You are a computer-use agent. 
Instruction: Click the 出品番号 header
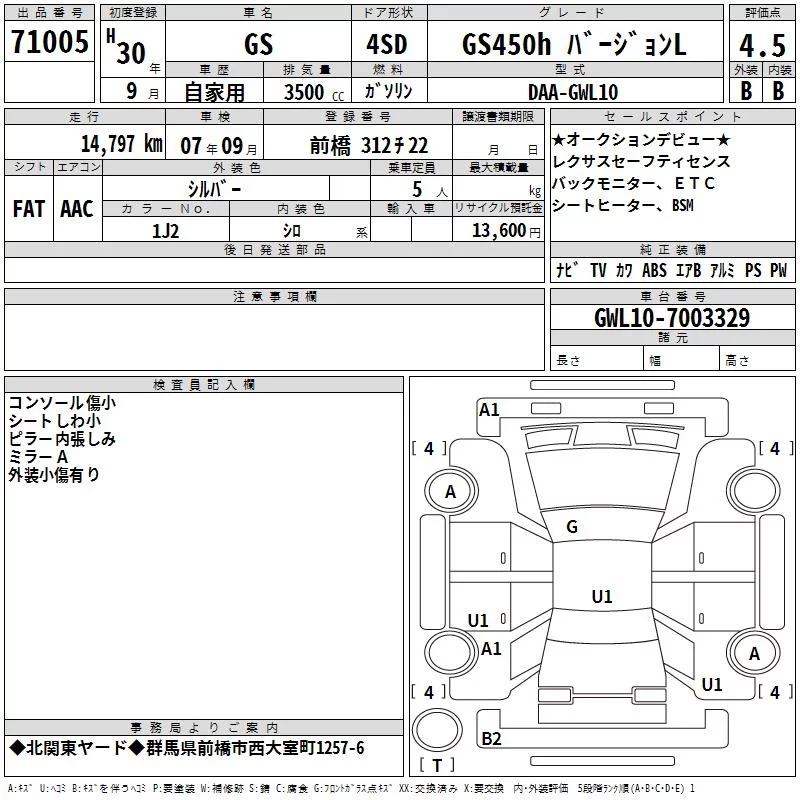point(49,13)
